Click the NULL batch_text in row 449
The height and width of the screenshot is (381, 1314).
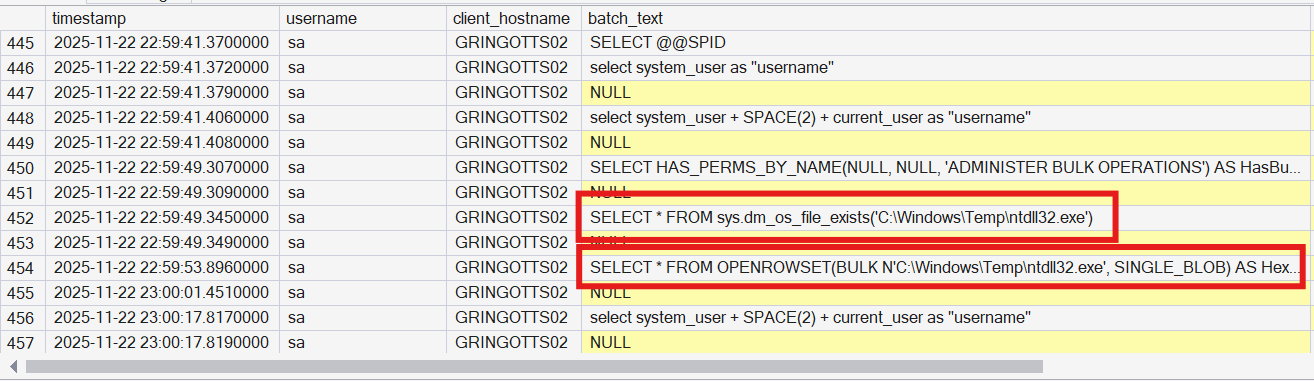click(x=947, y=143)
